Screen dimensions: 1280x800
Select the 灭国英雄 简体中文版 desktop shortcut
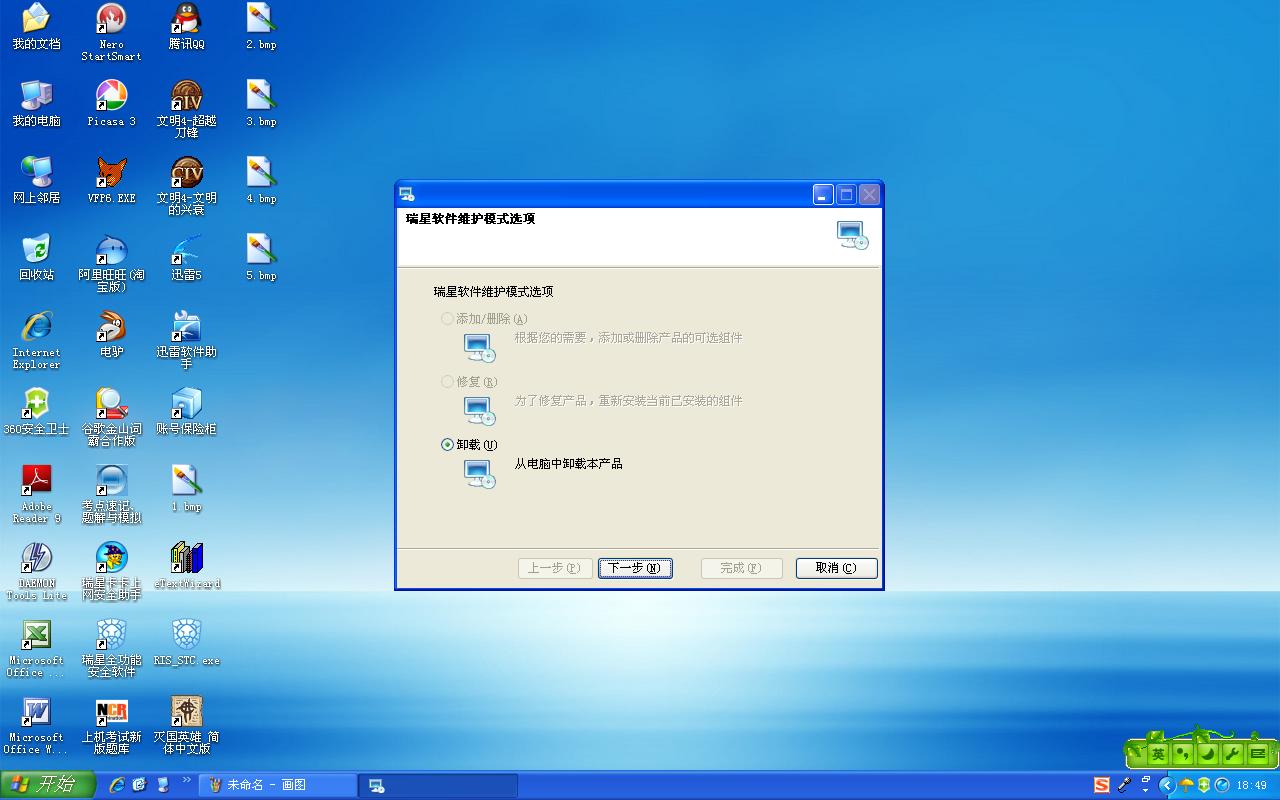[186, 725]
